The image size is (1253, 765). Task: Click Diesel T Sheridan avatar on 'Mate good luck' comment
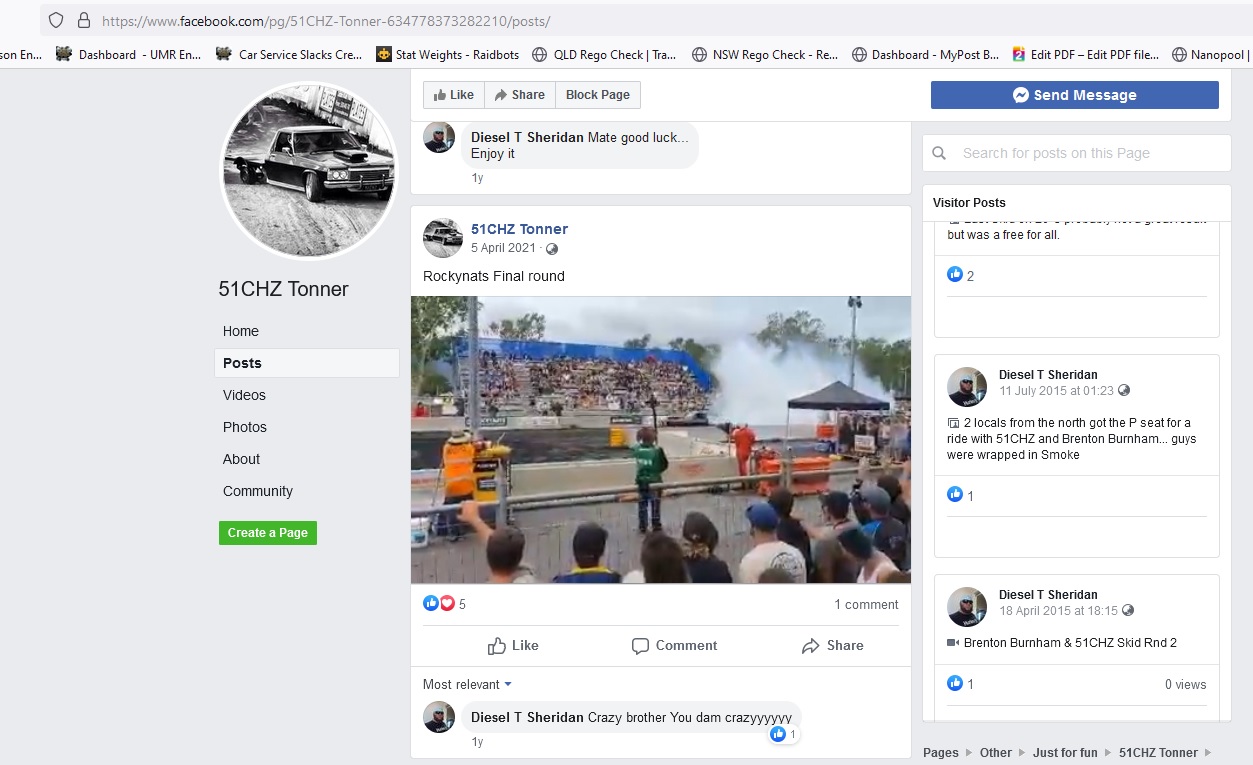click(440, 137)
